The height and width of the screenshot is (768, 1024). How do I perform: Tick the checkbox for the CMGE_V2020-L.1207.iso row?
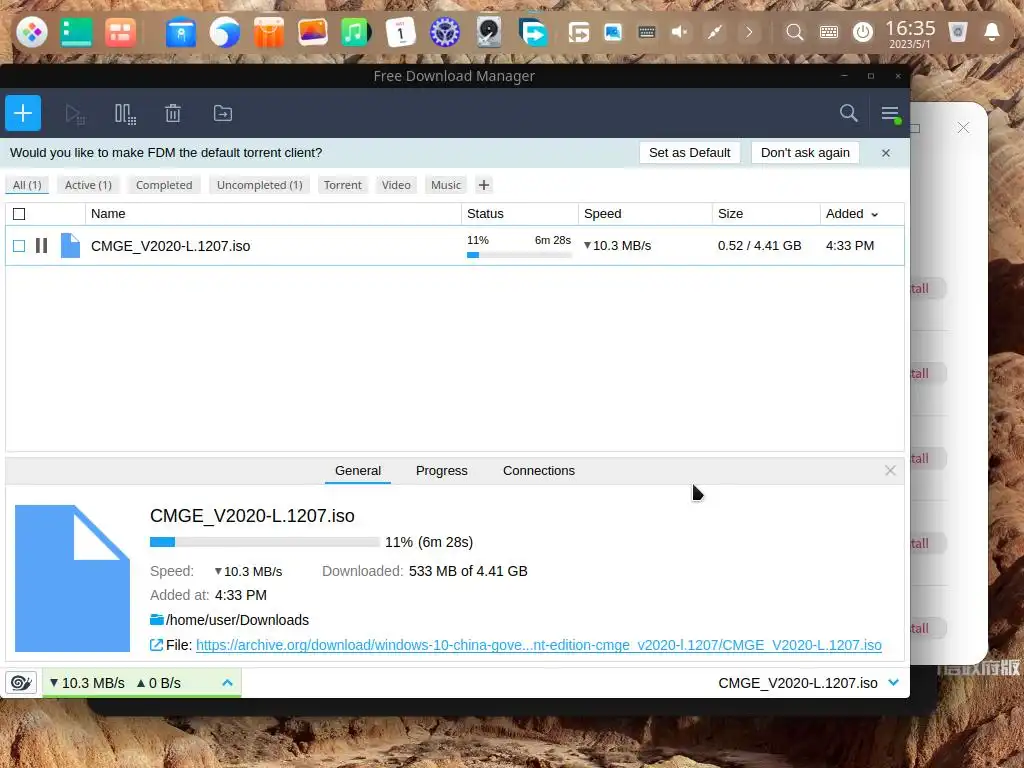pos(19,246)
